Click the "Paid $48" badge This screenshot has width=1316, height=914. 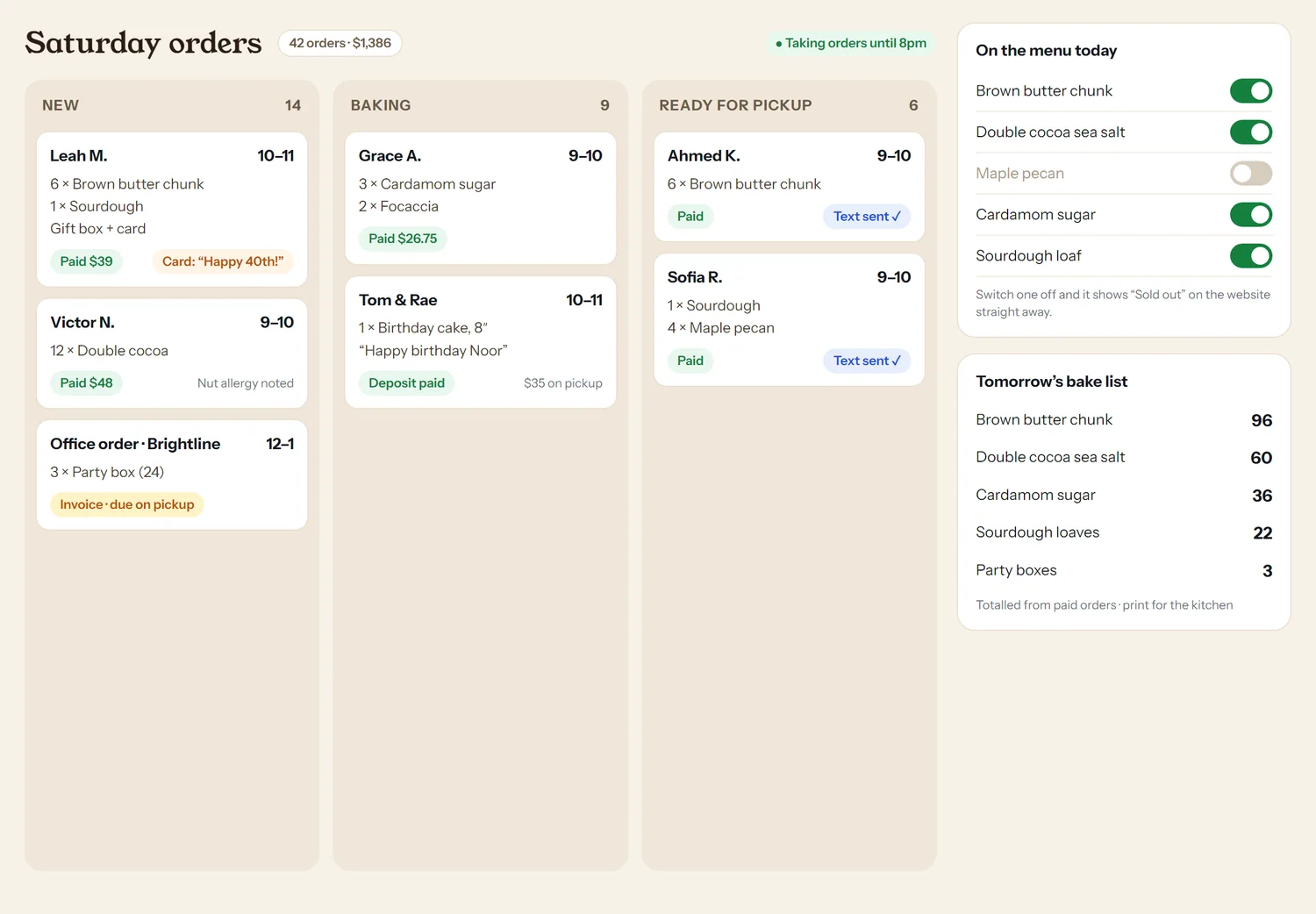tap(86, 383)
